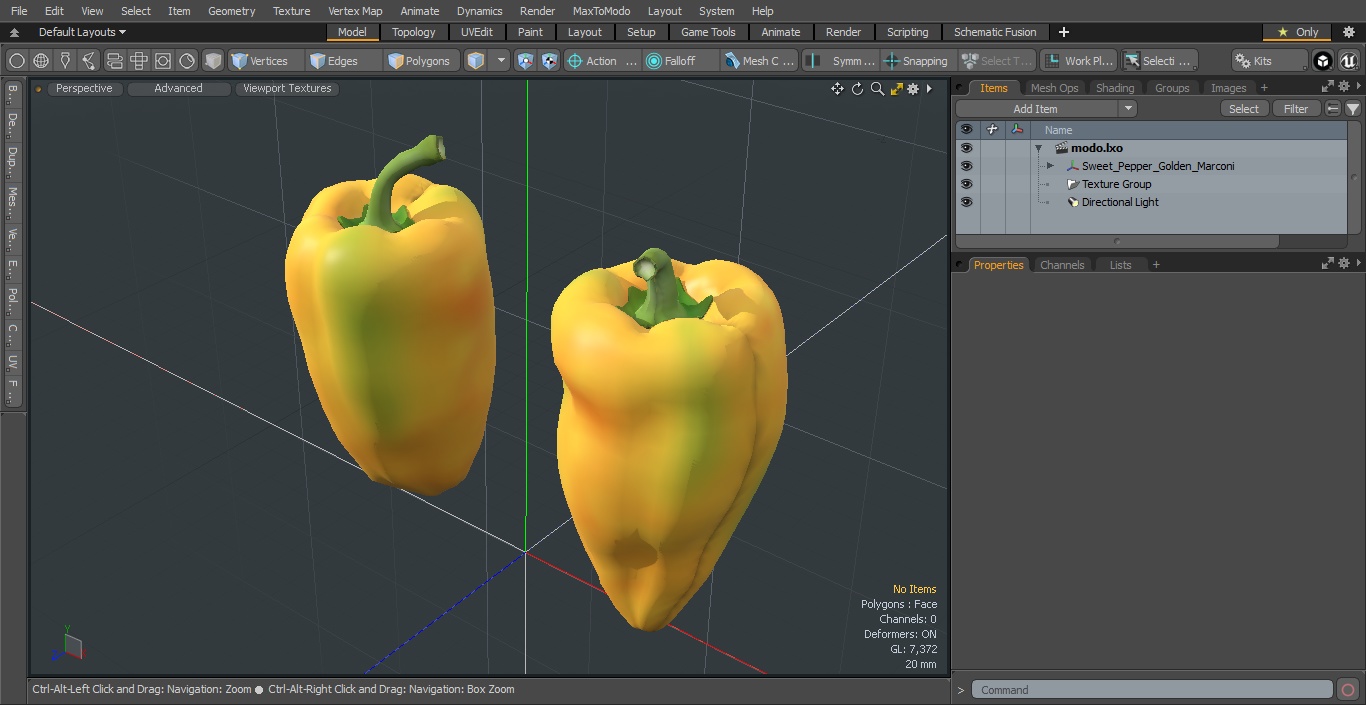Image resolution: width=1366 pixels, height=705 pixels.
Task: Switch to the Images tab
Action: coord(1228,88)
